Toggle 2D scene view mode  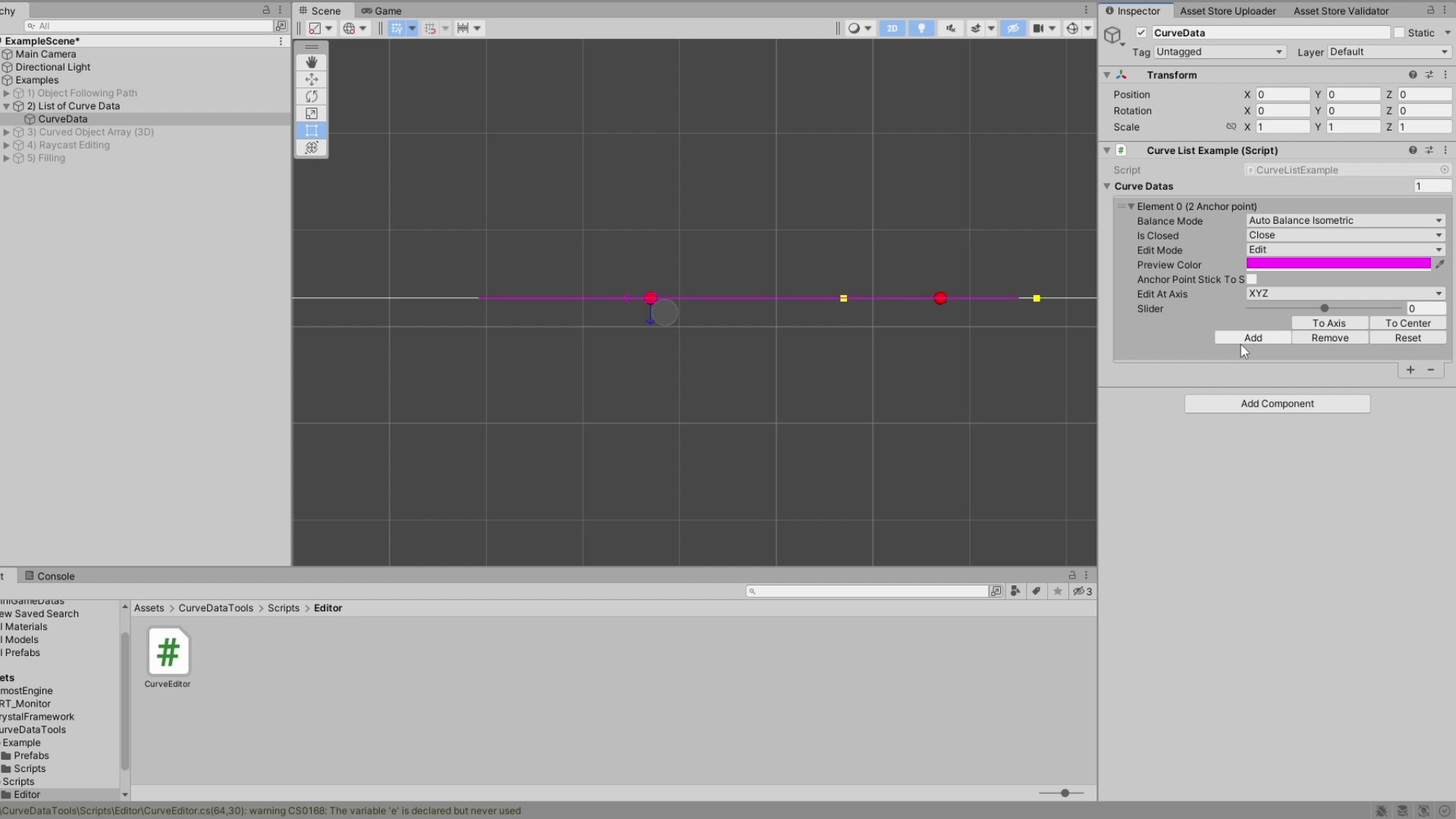coord(892,28)
